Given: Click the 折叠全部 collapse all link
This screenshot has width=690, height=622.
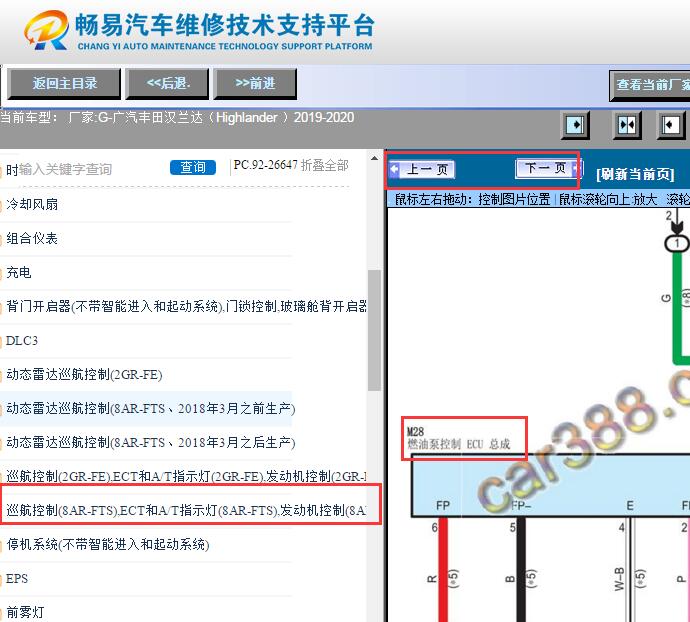Looking at the screenshot, I should click(x=325, y=165).
